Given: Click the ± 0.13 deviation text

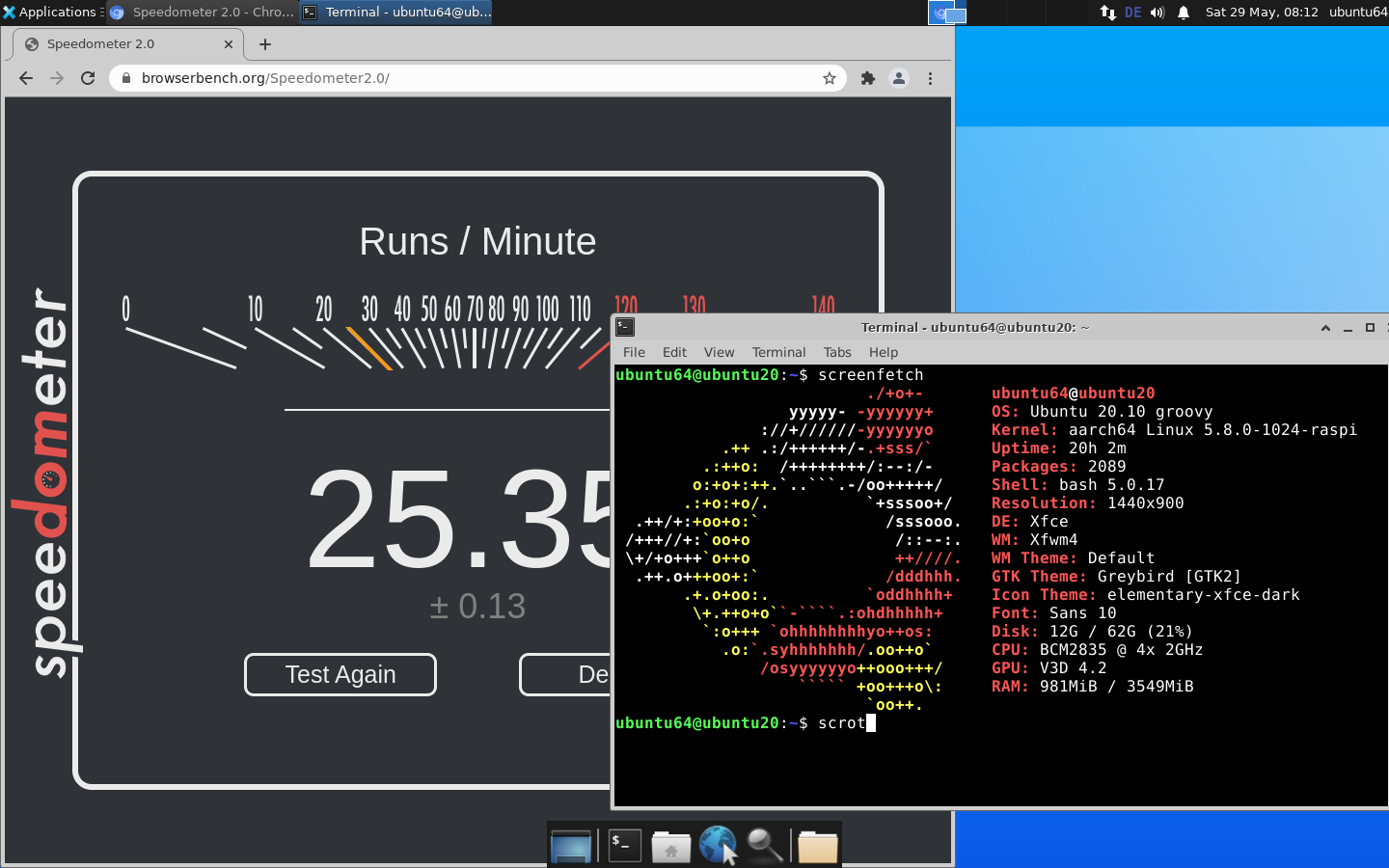Looking at the screenshot, I should coord(477,607).
